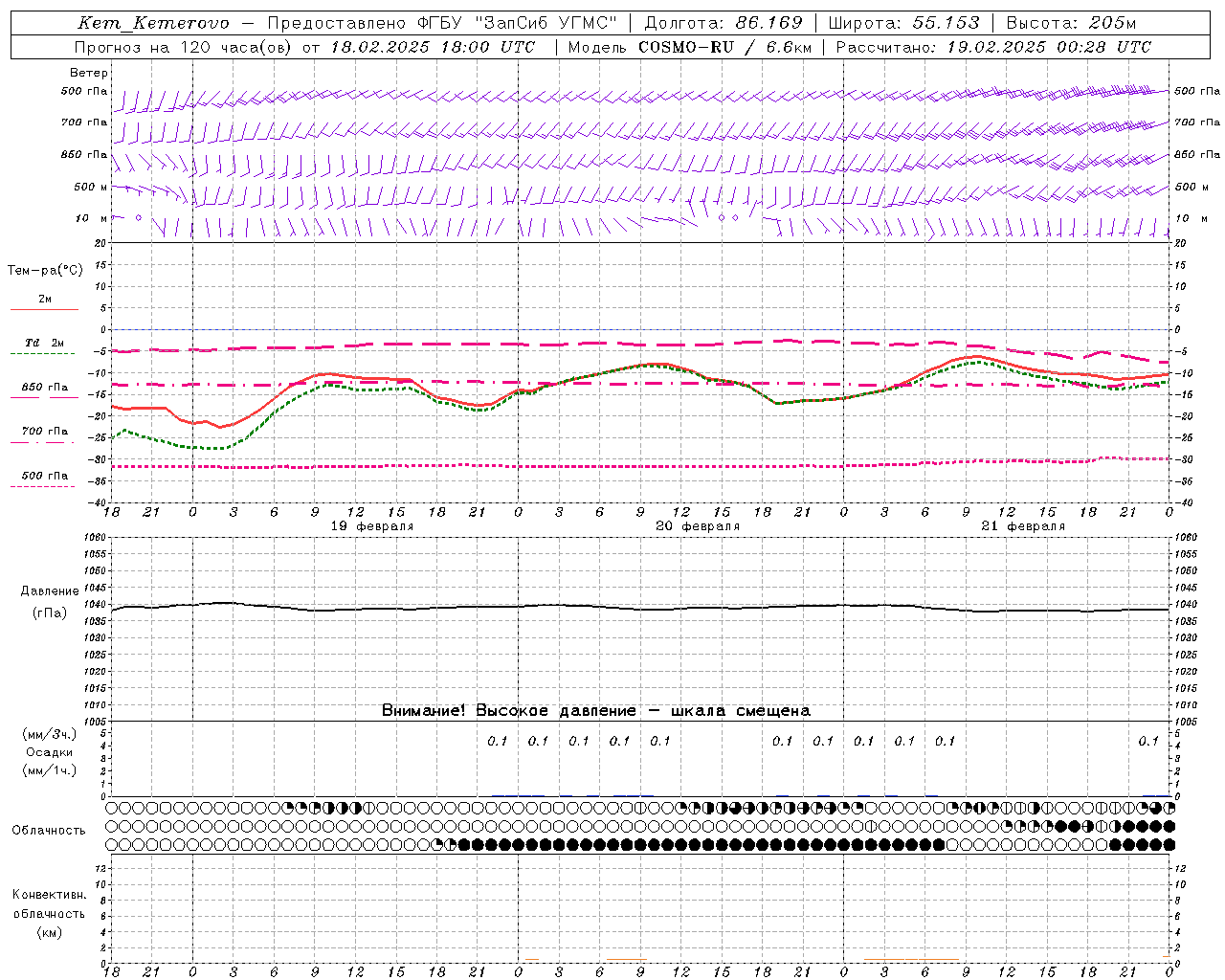
Task: Click the (гПа) unit under Давление
Action: coord(50,612)
